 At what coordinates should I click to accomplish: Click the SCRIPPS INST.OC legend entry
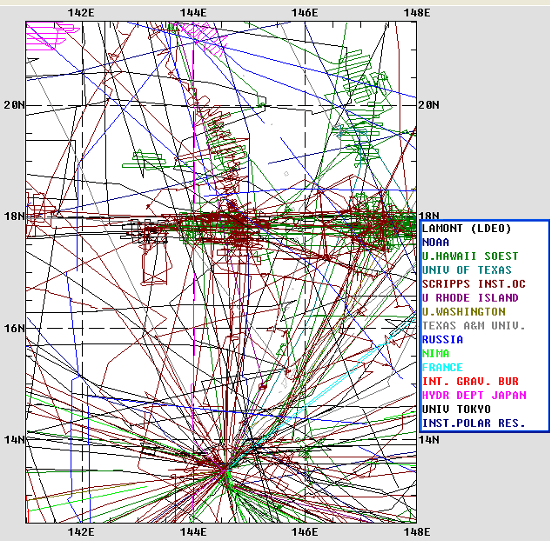coord(474,284)
